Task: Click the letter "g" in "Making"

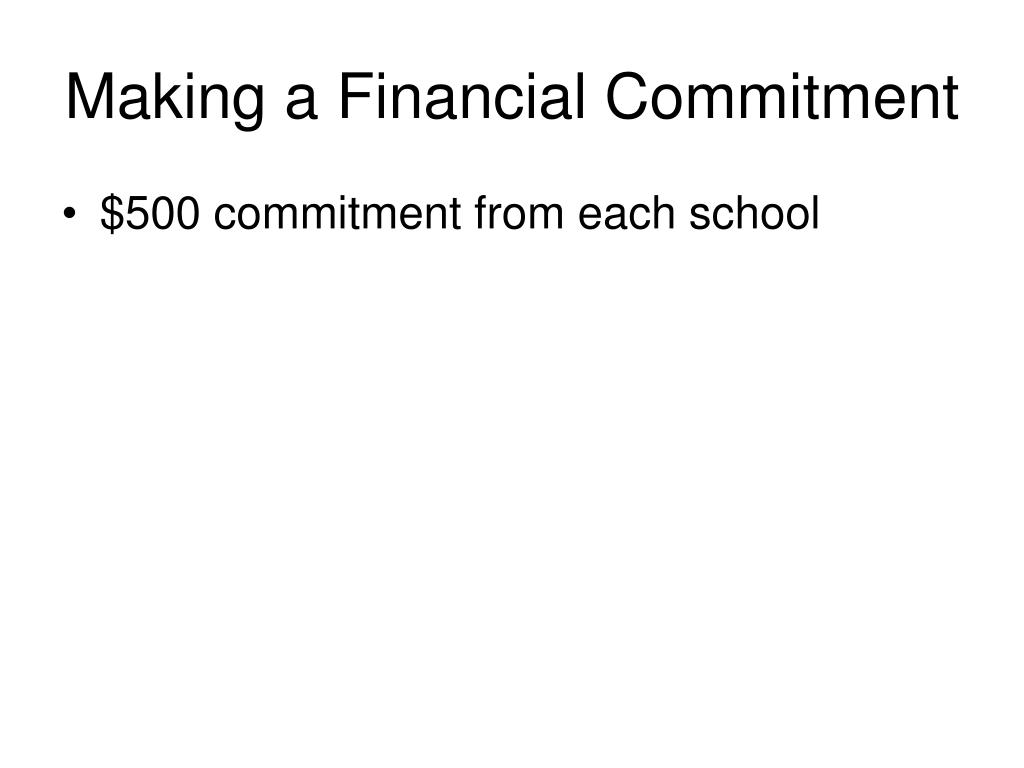Action: 248,108
